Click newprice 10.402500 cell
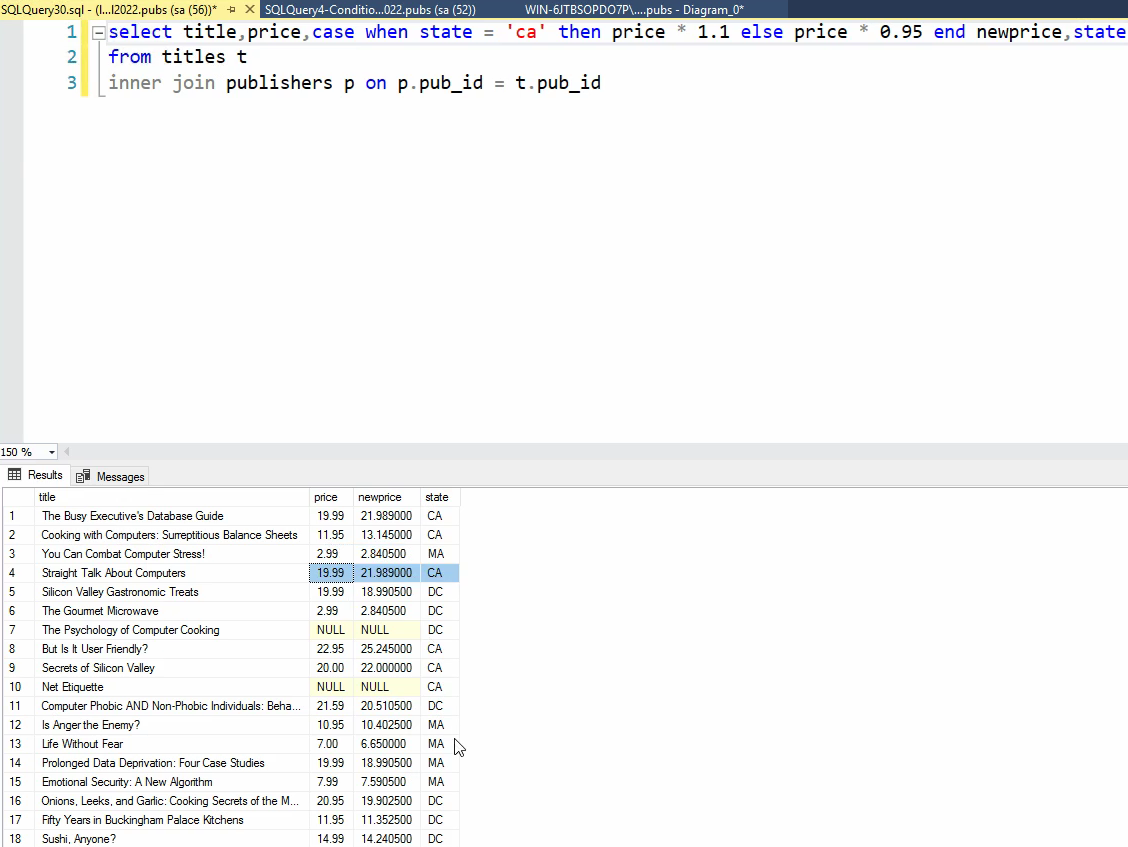This screenshot has height=847, width=1128. click(386, 725)
